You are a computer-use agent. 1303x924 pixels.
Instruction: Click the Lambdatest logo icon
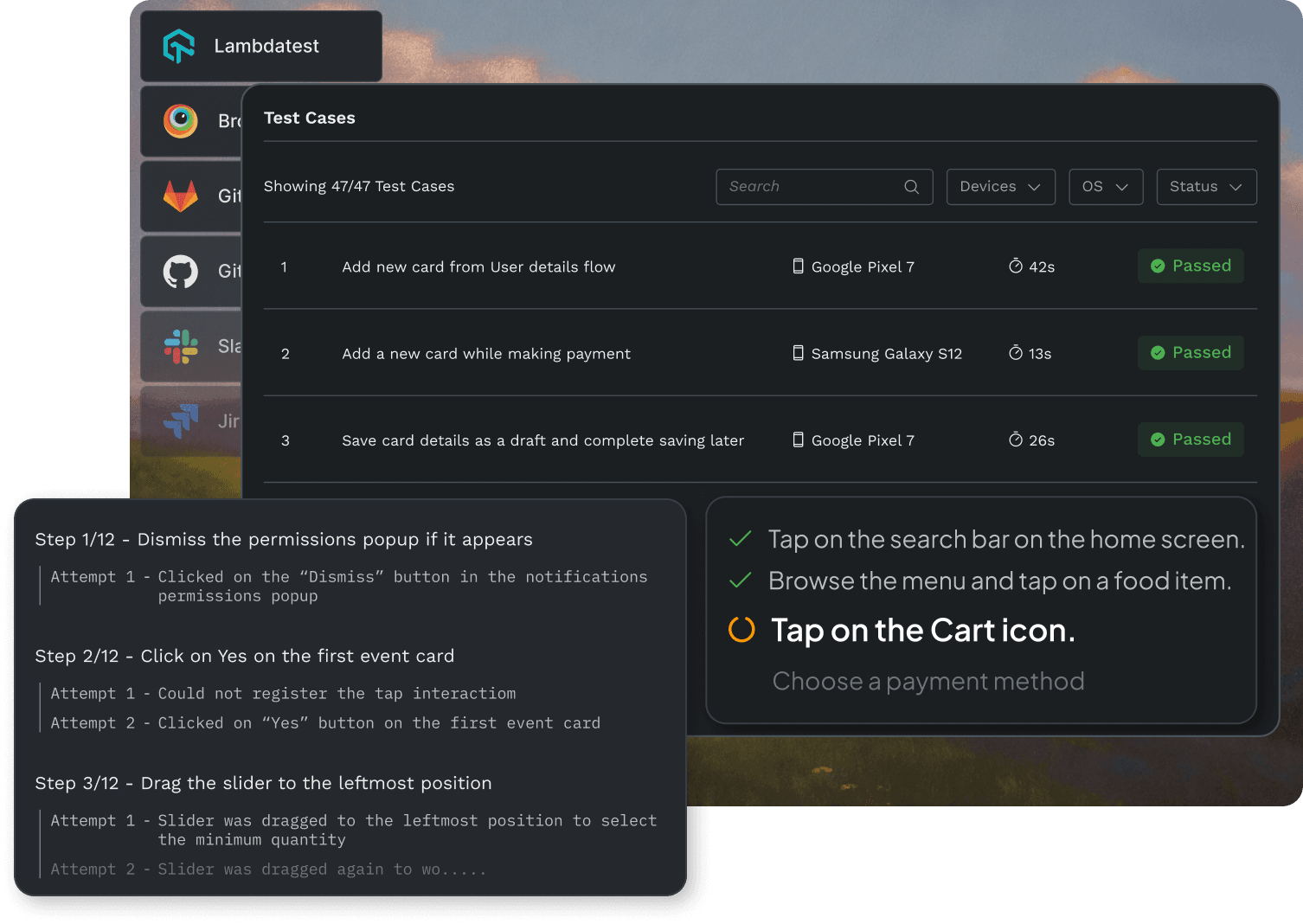pos(179,46)
